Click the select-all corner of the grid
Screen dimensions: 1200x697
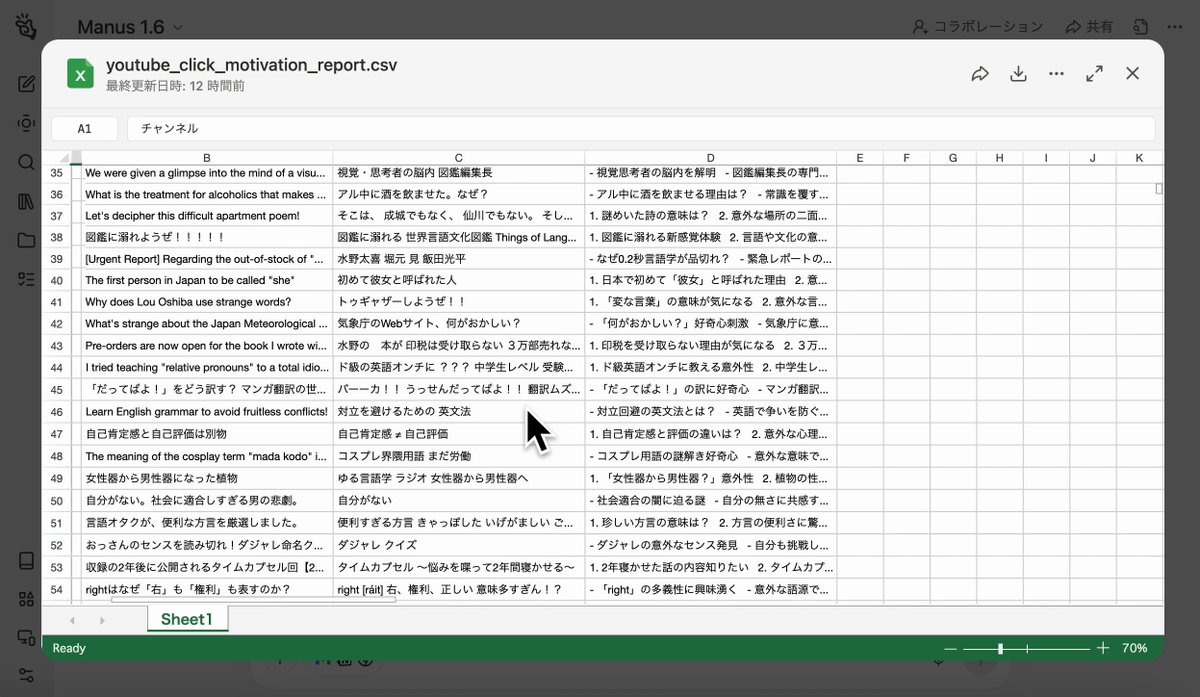(62, 157)
